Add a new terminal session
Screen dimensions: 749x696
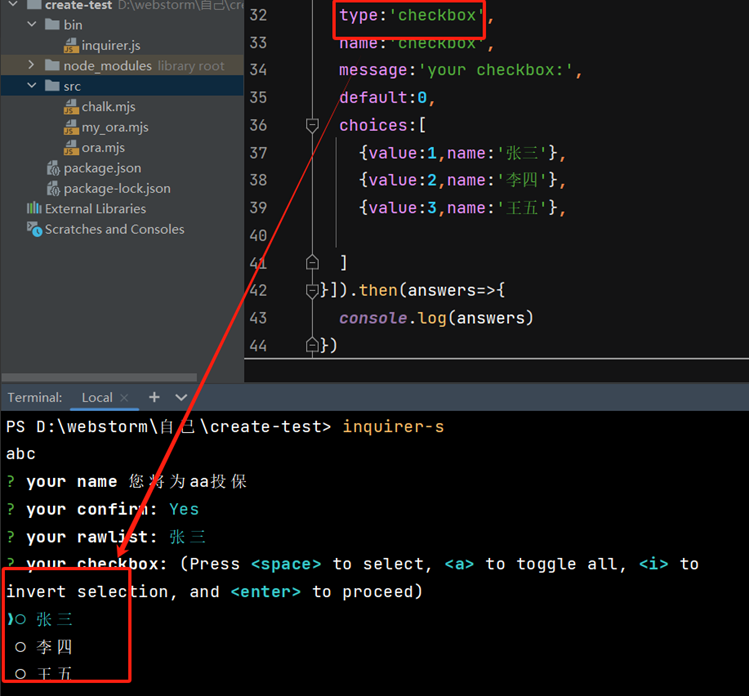154,397
